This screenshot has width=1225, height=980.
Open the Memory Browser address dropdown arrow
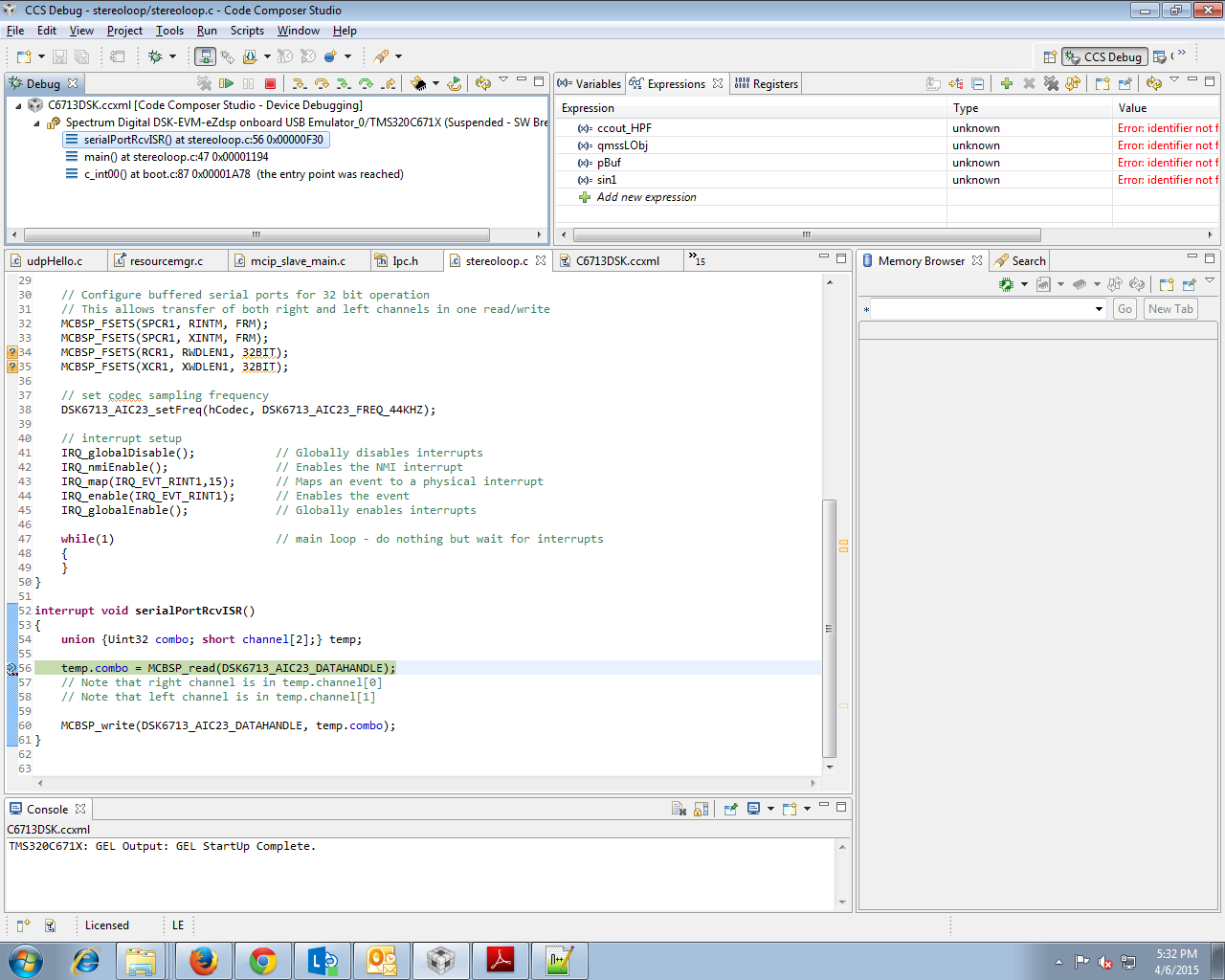point(1099,309)
